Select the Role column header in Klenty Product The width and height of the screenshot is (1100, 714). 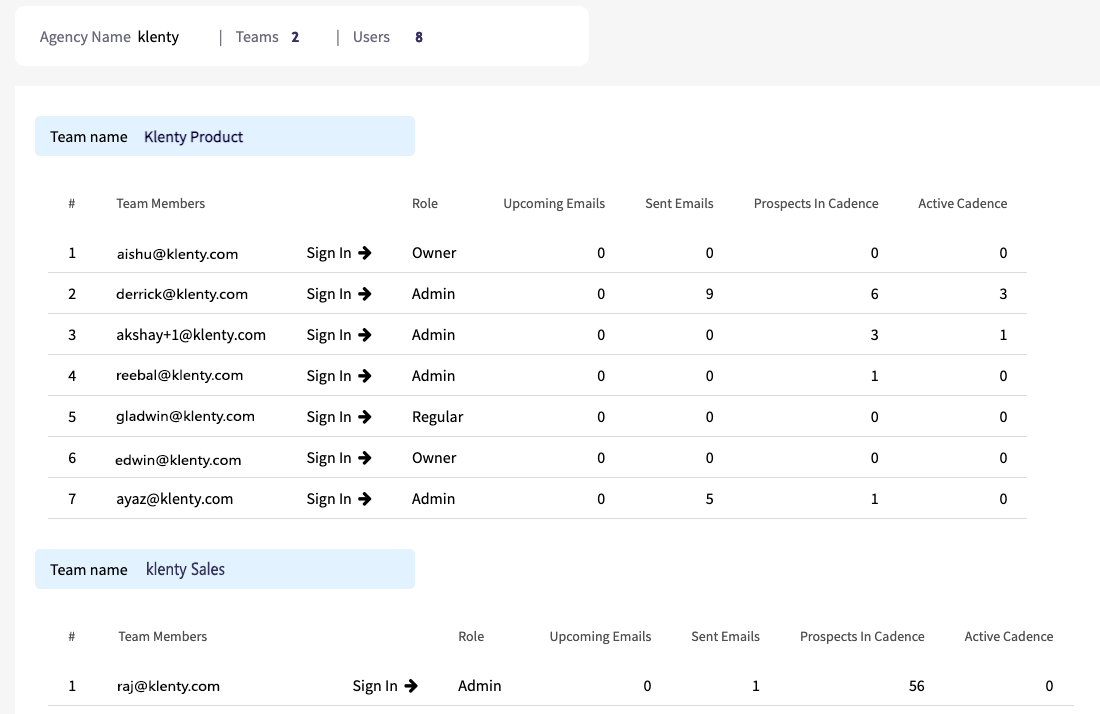pyautogui.click(x=425, y=204)
